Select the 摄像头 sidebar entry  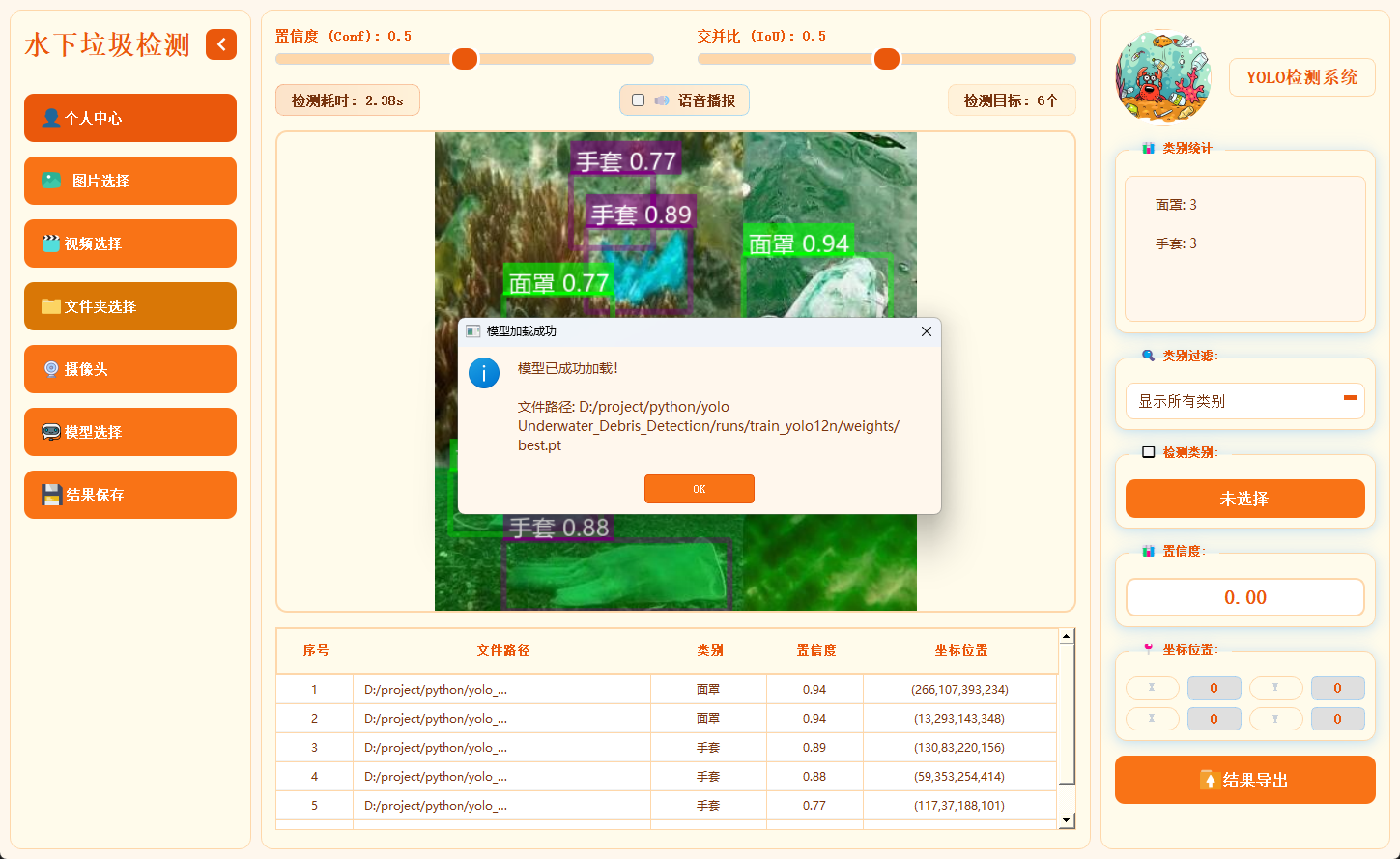130,369
